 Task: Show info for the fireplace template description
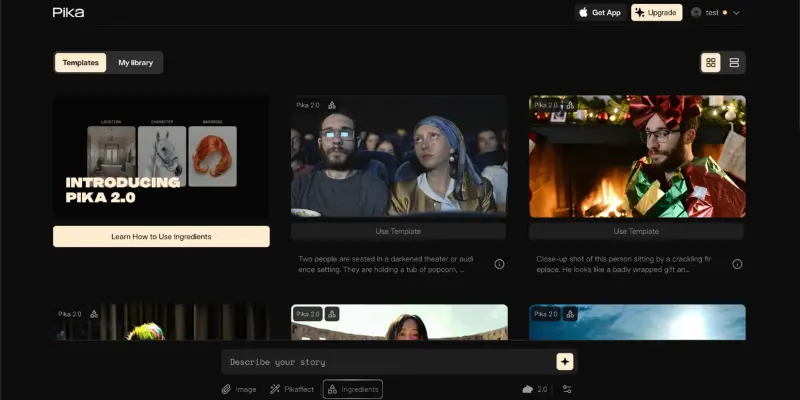point(737,264)
